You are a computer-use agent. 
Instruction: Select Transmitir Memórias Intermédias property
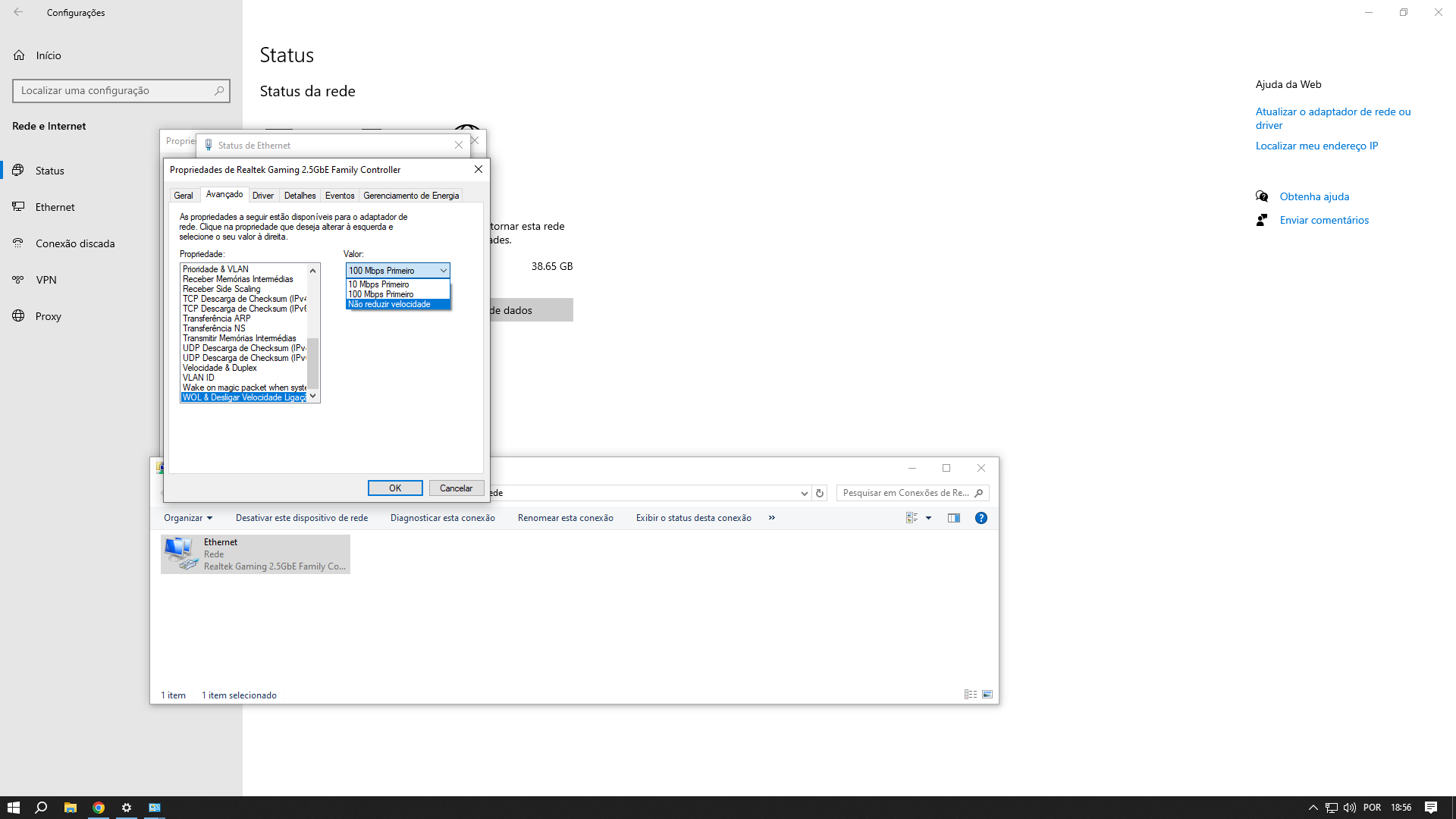tap(239, 338)
